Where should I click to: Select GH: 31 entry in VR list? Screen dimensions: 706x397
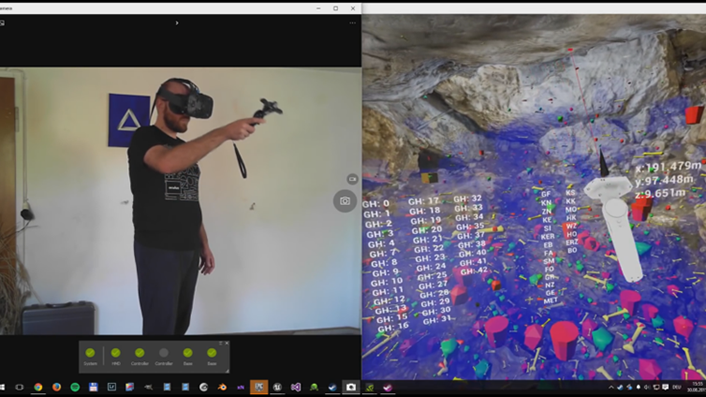coord(437,320)
